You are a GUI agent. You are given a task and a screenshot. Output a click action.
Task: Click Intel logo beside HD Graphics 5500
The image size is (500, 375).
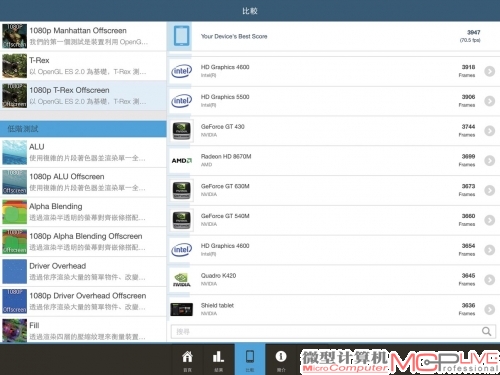(x=182, y=101)
